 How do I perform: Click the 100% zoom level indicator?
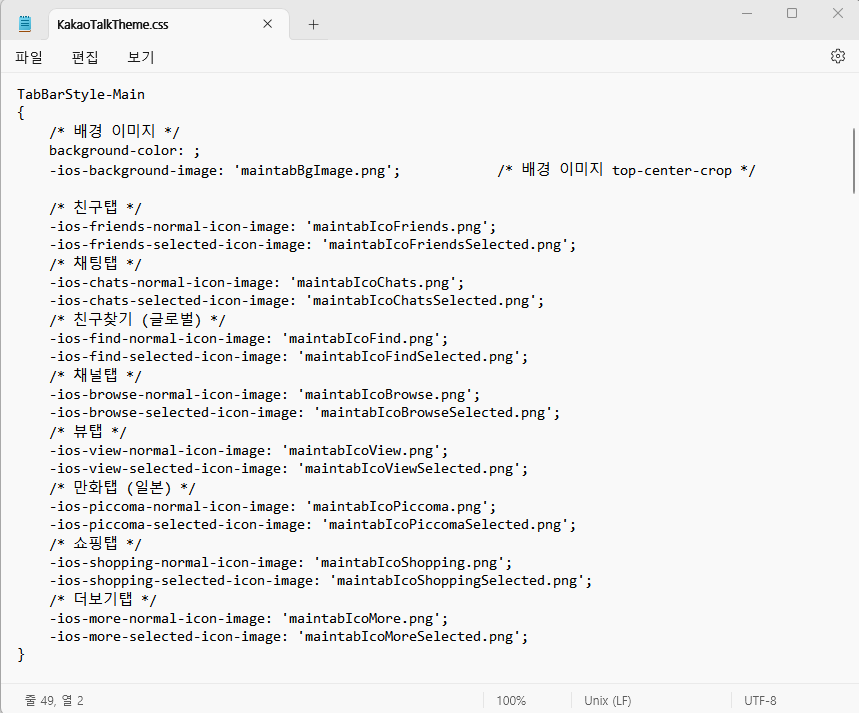click(x=511, y=700)
